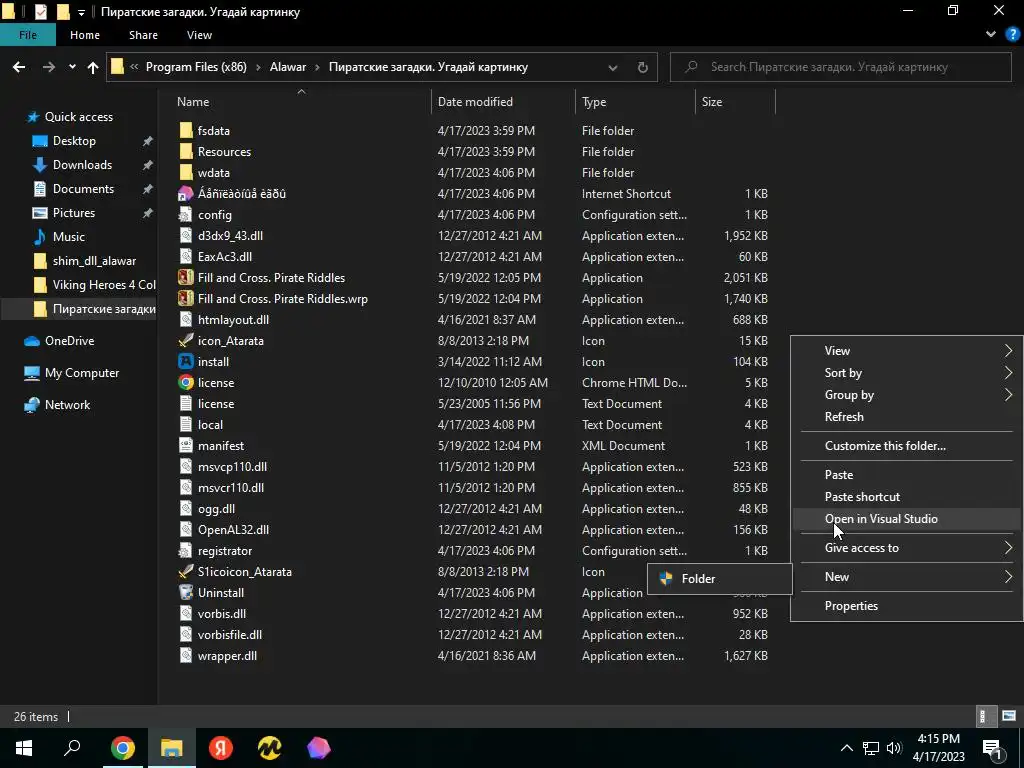Expand Give access to submenu
Screen dimensions: 1024x768
coord(1009,547)
